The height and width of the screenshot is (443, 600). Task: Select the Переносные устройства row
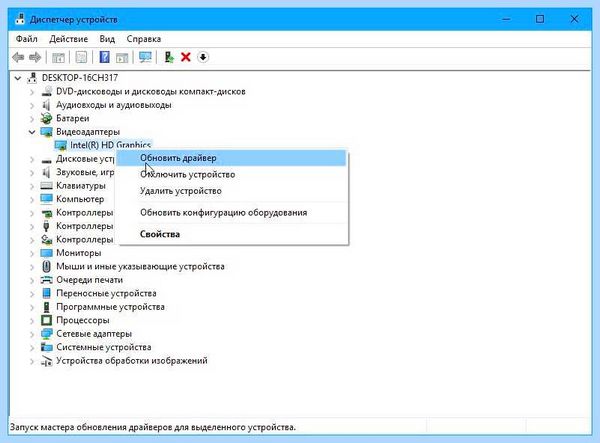click(106, 293)
